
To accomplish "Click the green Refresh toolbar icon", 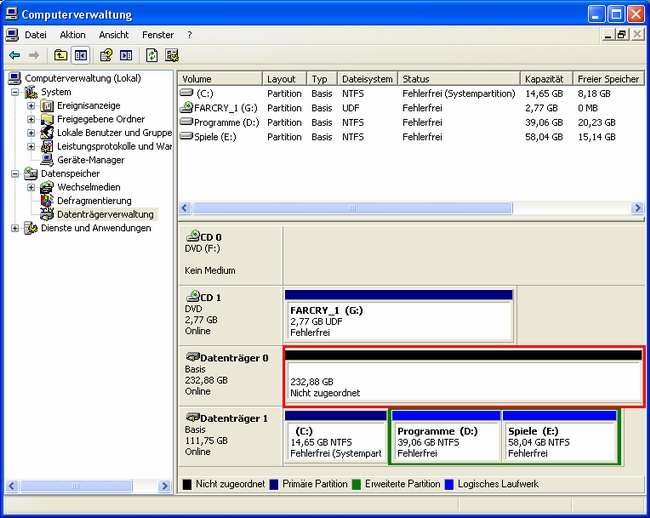I will coord(152,55).
